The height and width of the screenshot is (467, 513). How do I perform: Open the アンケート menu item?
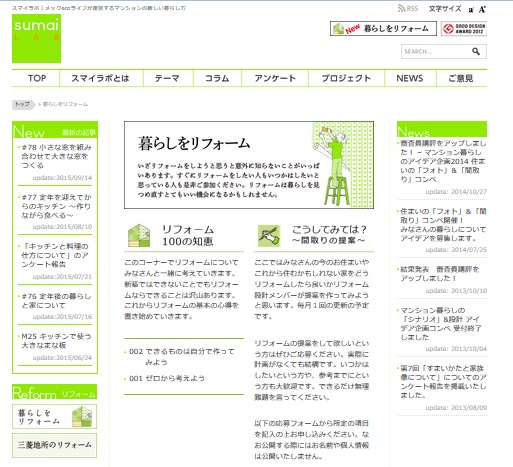coord(275,78)
